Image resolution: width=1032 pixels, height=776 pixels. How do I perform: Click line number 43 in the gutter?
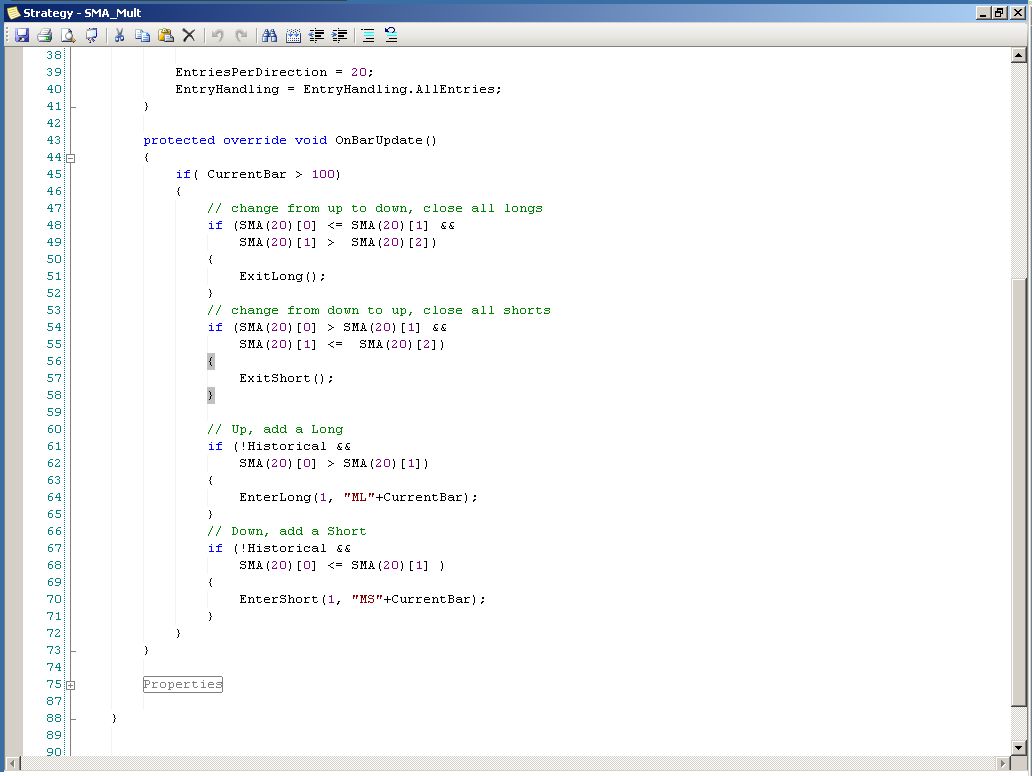point(53,140)
